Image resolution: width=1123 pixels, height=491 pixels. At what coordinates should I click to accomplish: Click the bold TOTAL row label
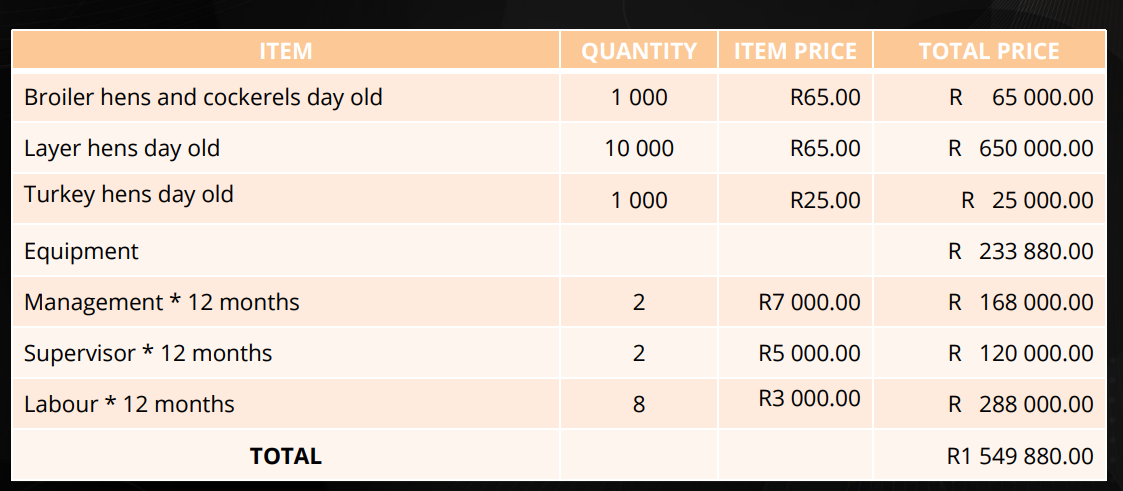point(286,456)
